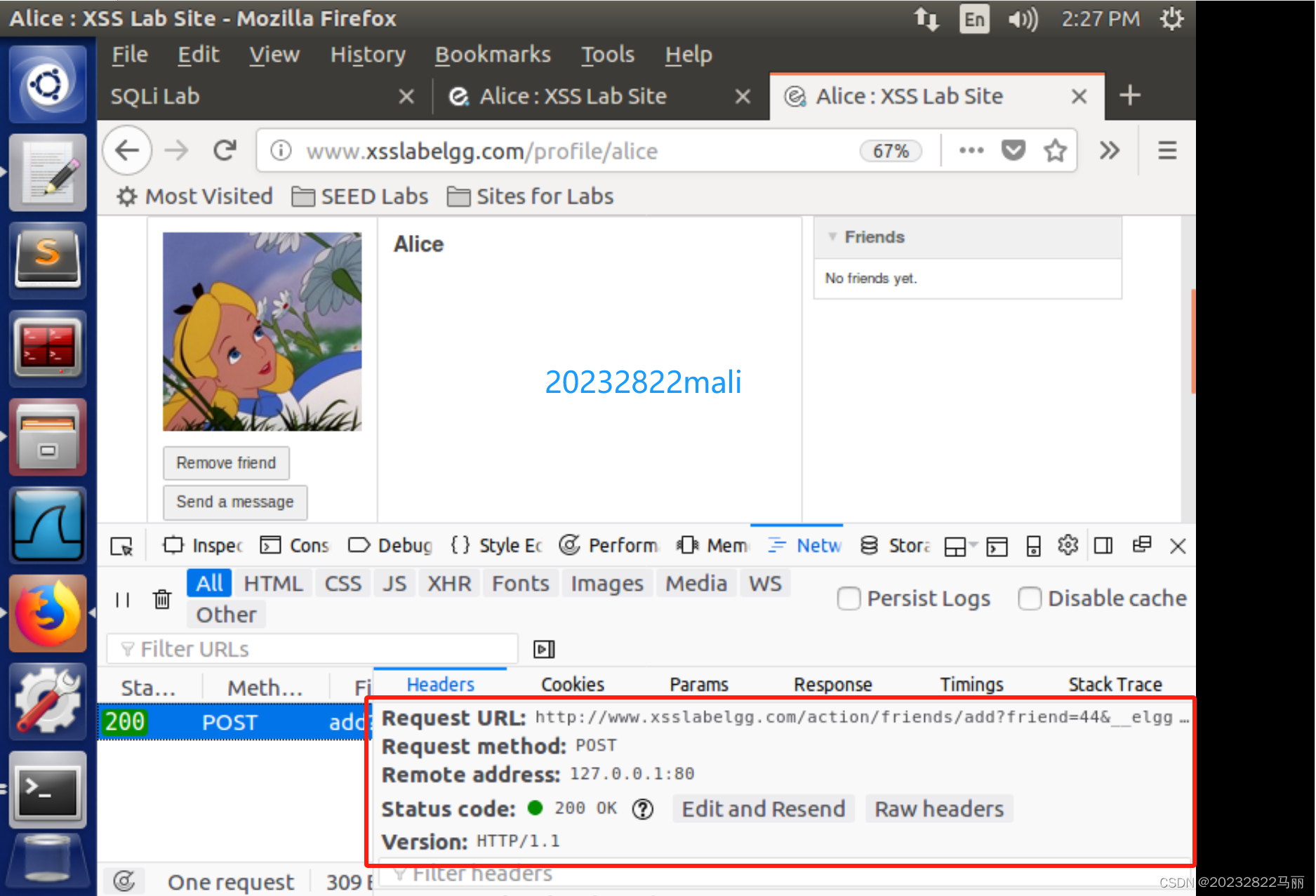Screen dimensions: 1316x896
Task: Open Sites for Labs bookmark folder
Action: [531, 196]
